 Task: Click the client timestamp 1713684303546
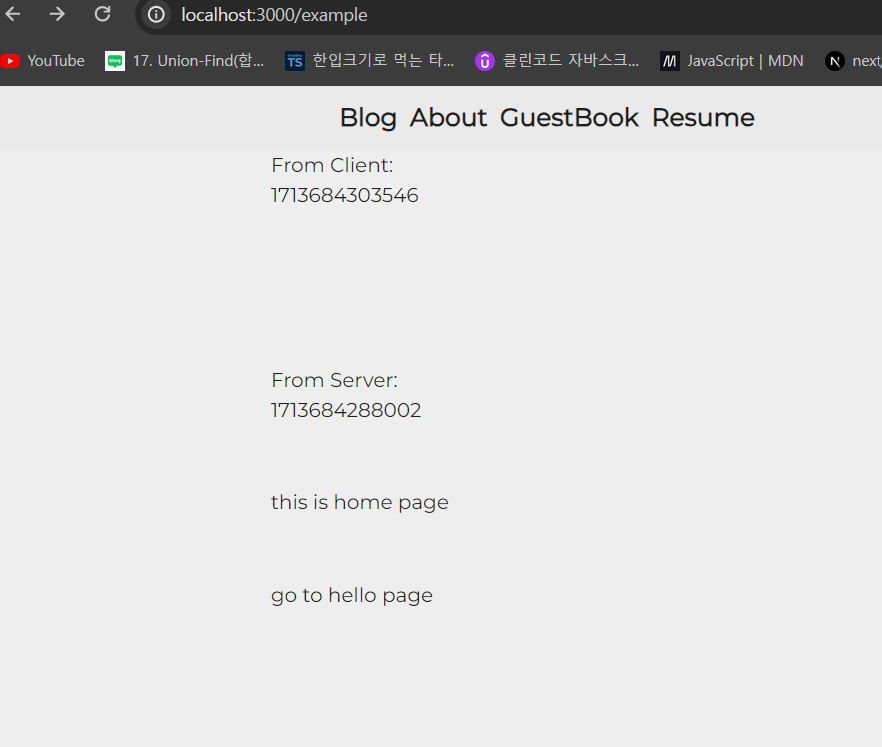pyautogui.click(x=345, y=196)
